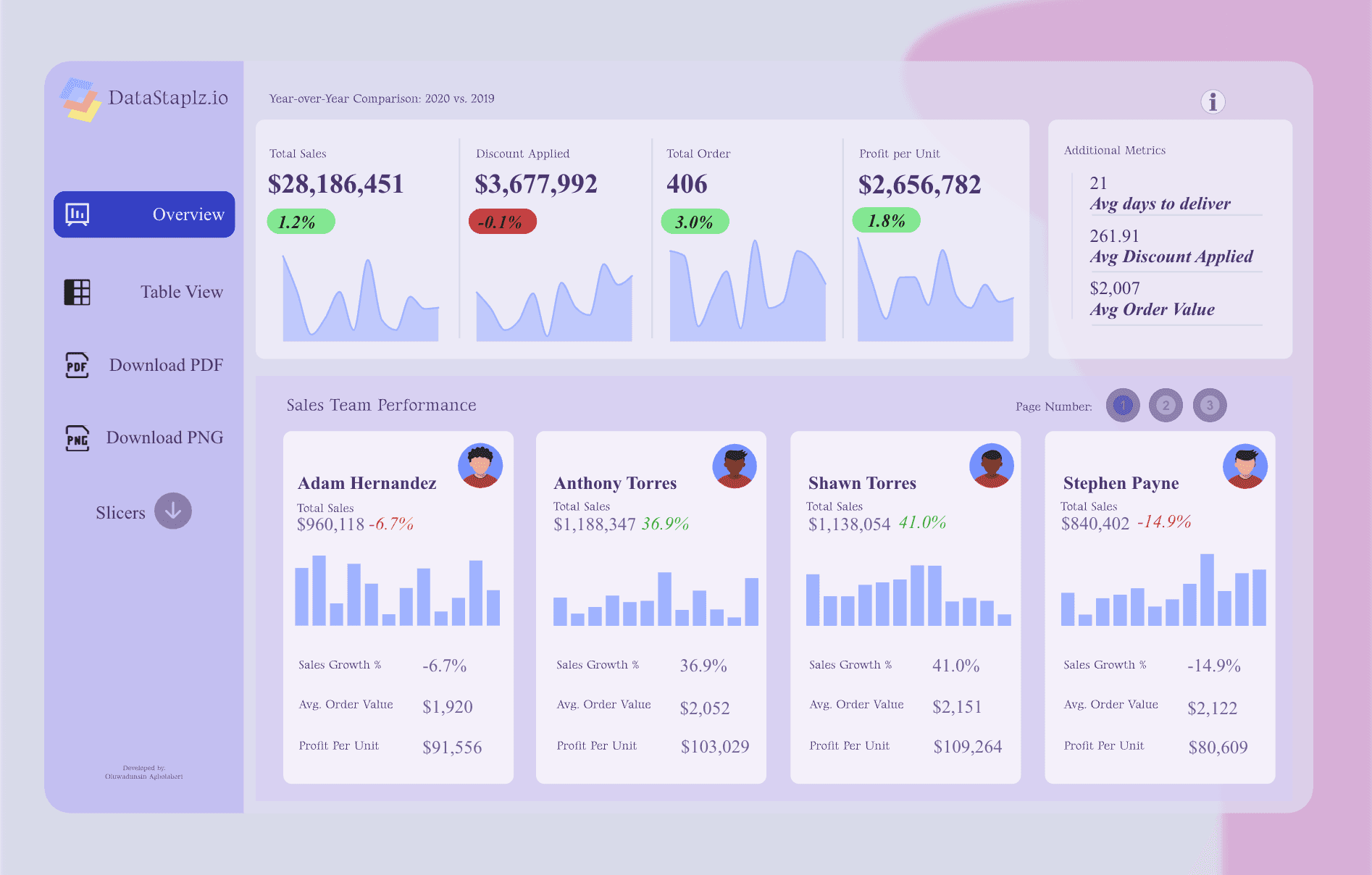Click Anthony Torres bar chart
This screenshot has width=1372, height=875.
[656, 599]
